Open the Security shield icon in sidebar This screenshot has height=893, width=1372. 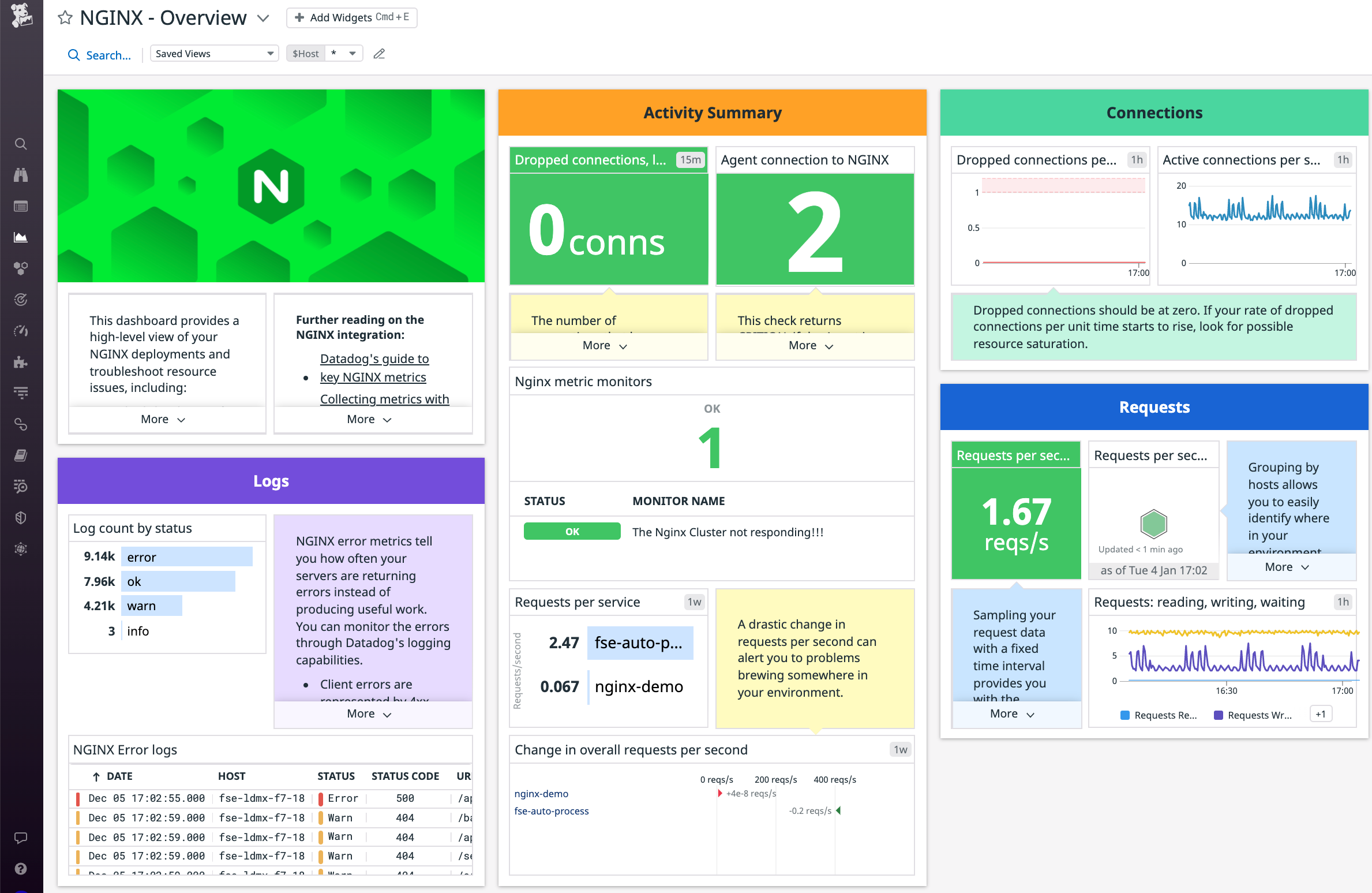[x=21, y=518]
